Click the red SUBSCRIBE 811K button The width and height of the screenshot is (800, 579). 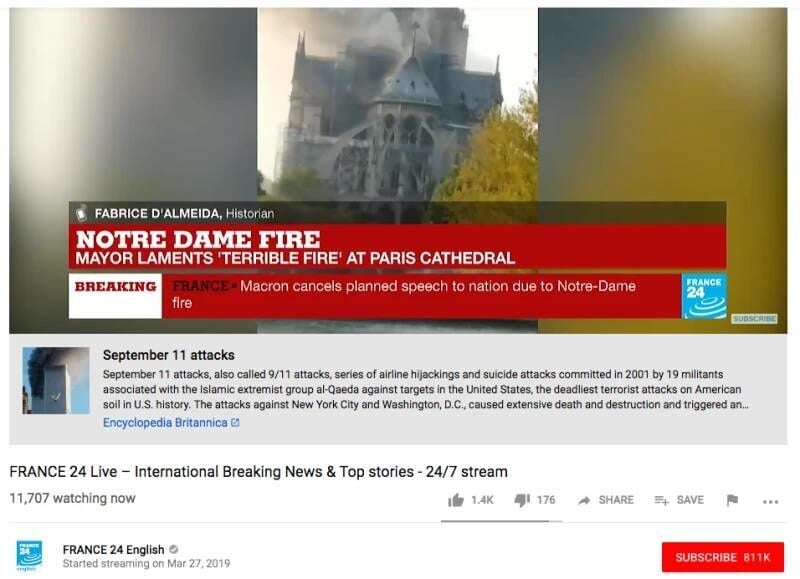tap(722, 557)
